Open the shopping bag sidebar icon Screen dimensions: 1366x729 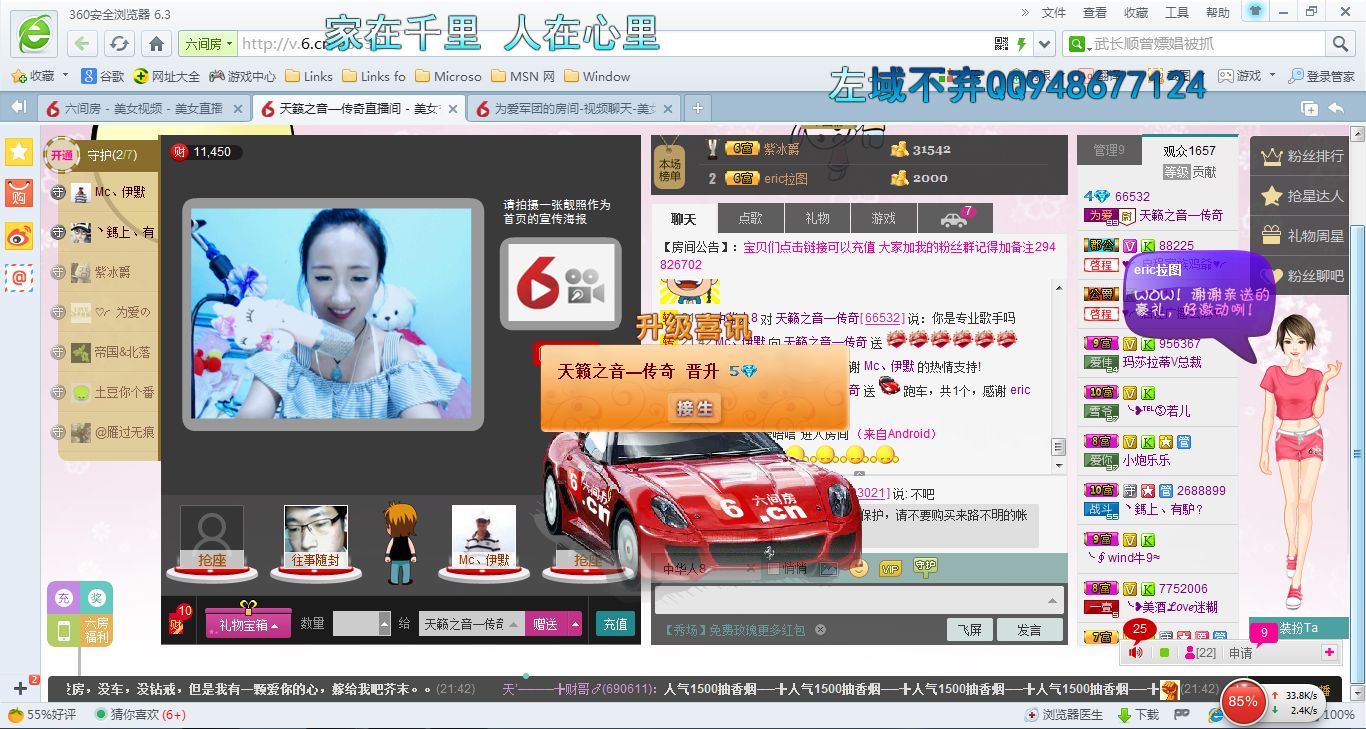point(18,194)
